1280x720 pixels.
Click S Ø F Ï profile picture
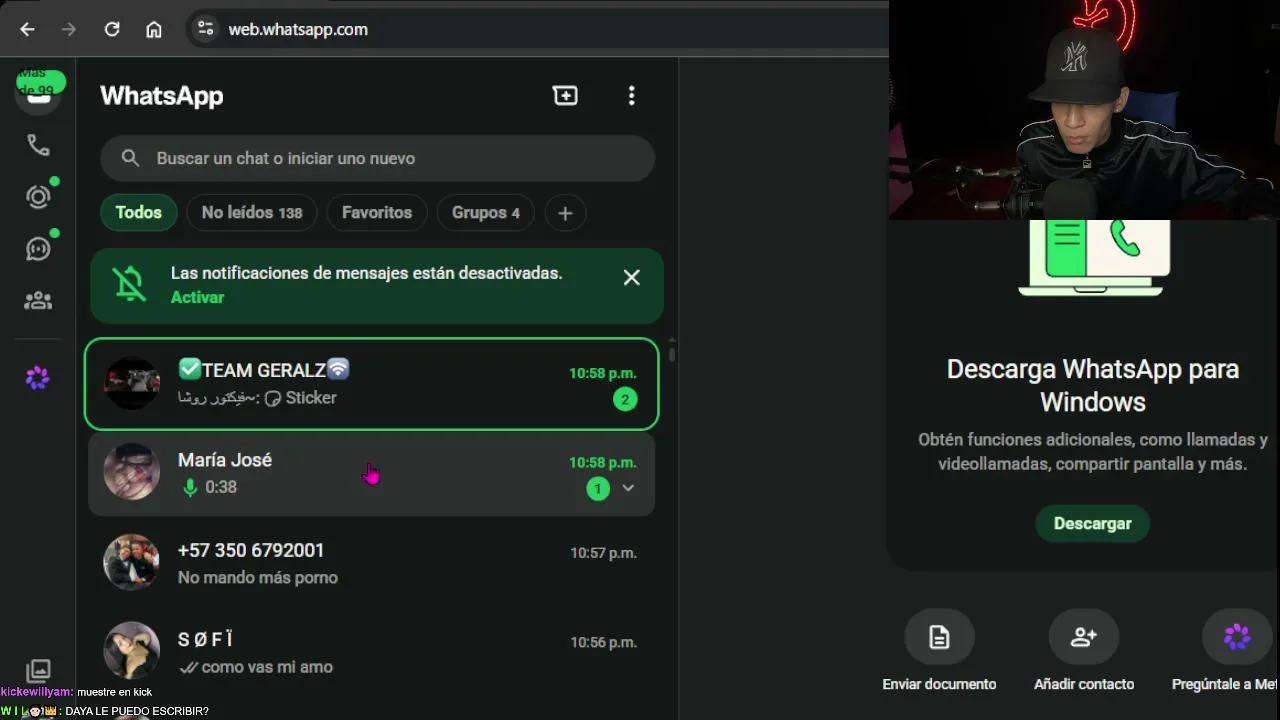[132, 650]
